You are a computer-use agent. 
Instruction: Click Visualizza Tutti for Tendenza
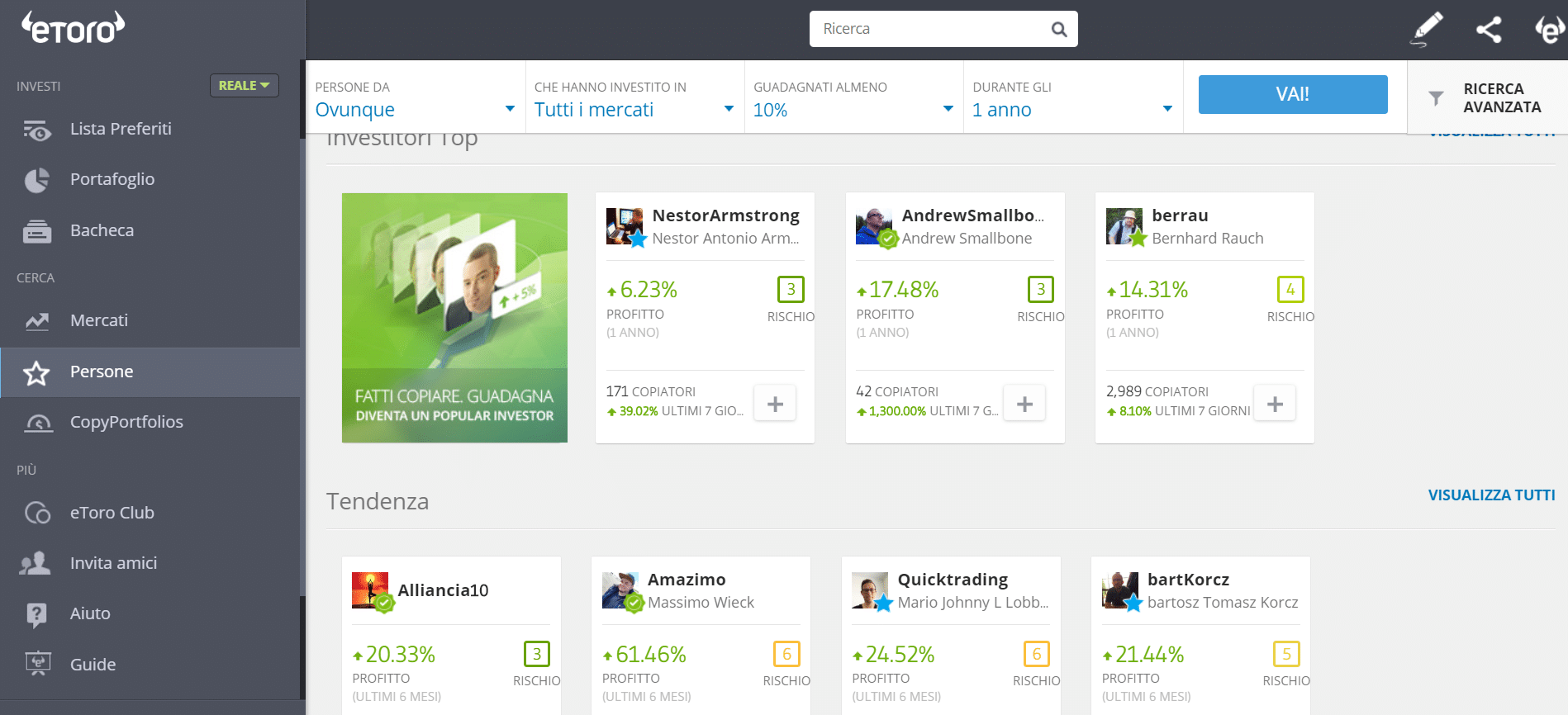click(x=1491, y=495)
